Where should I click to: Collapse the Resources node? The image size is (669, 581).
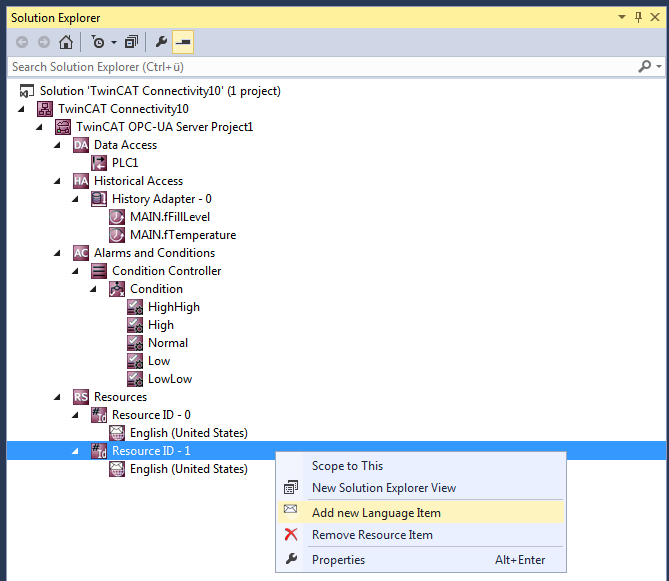coord(57,397)
